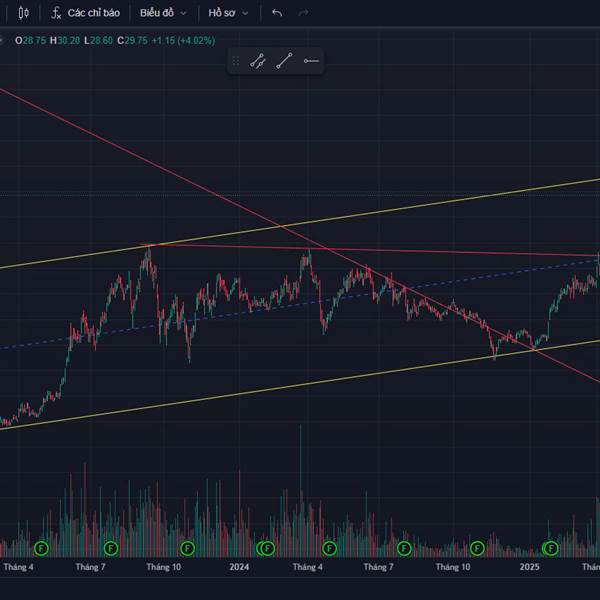Open the leftmost F event marker

click(41, 548)
